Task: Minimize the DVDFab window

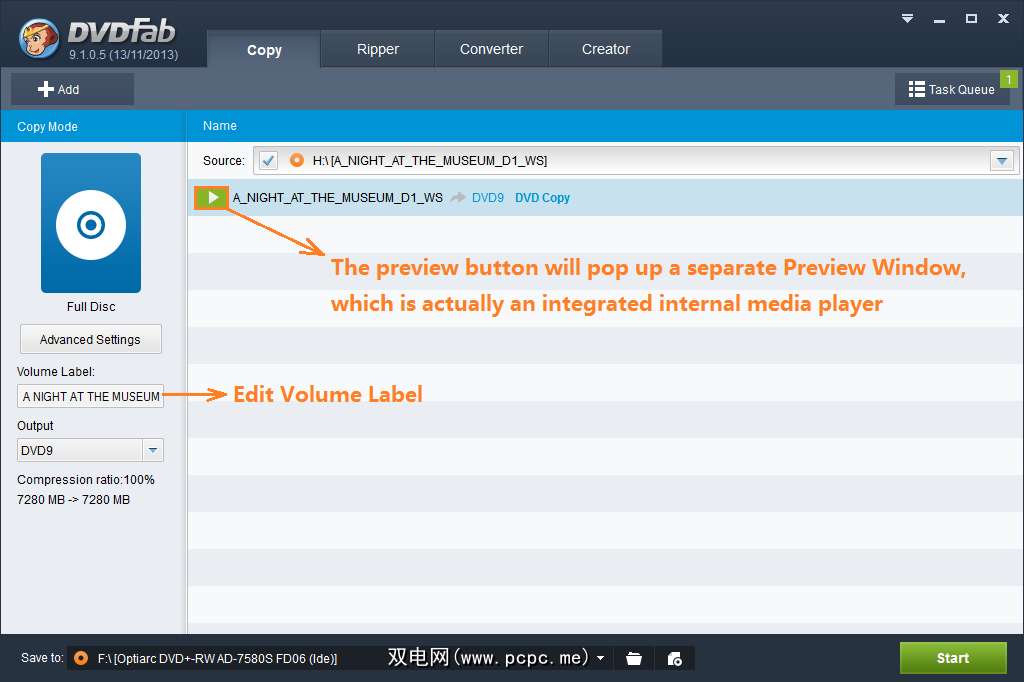Action: pyautogui.click(x=939, y=19)
